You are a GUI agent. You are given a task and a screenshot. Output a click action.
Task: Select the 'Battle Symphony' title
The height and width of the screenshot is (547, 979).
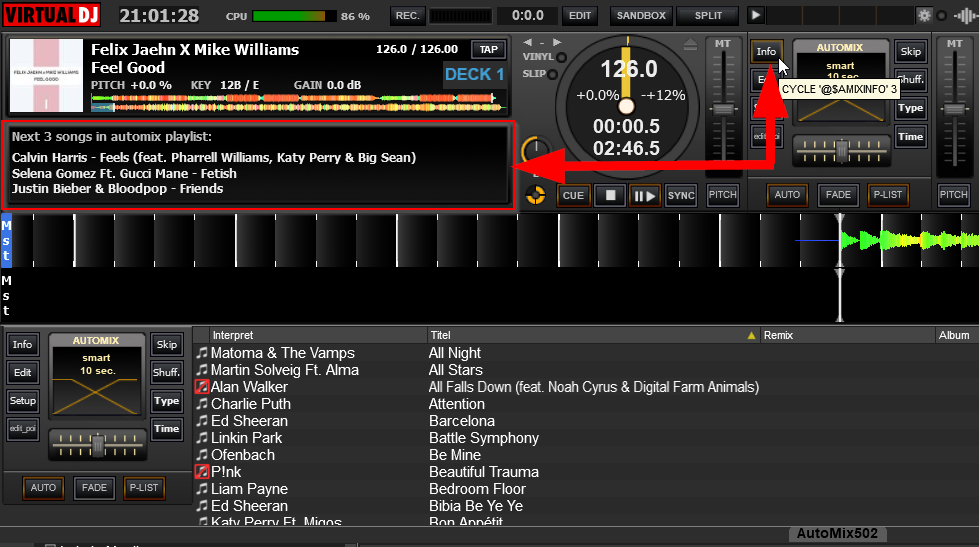[483, 438]
